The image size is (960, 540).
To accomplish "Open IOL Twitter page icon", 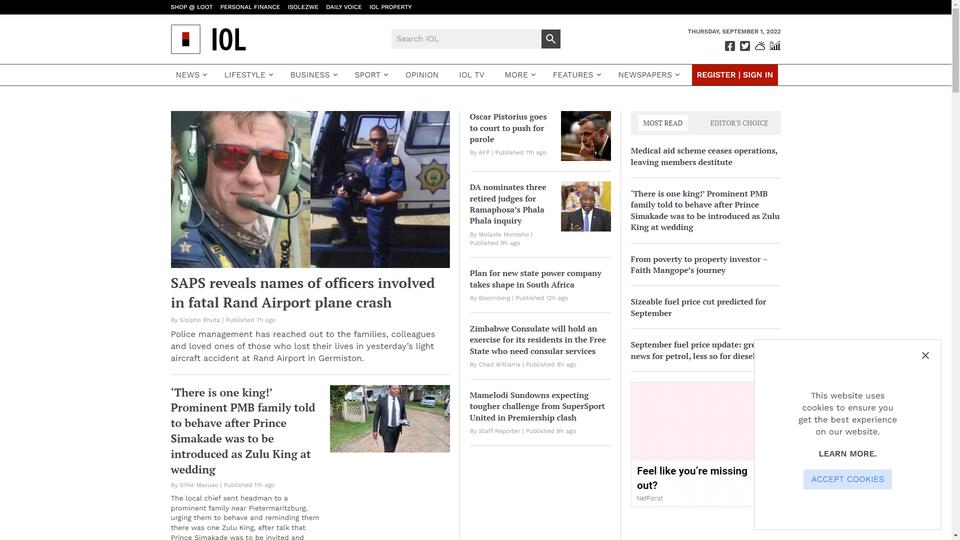I will pyautogui.click(x=744, y=46).
